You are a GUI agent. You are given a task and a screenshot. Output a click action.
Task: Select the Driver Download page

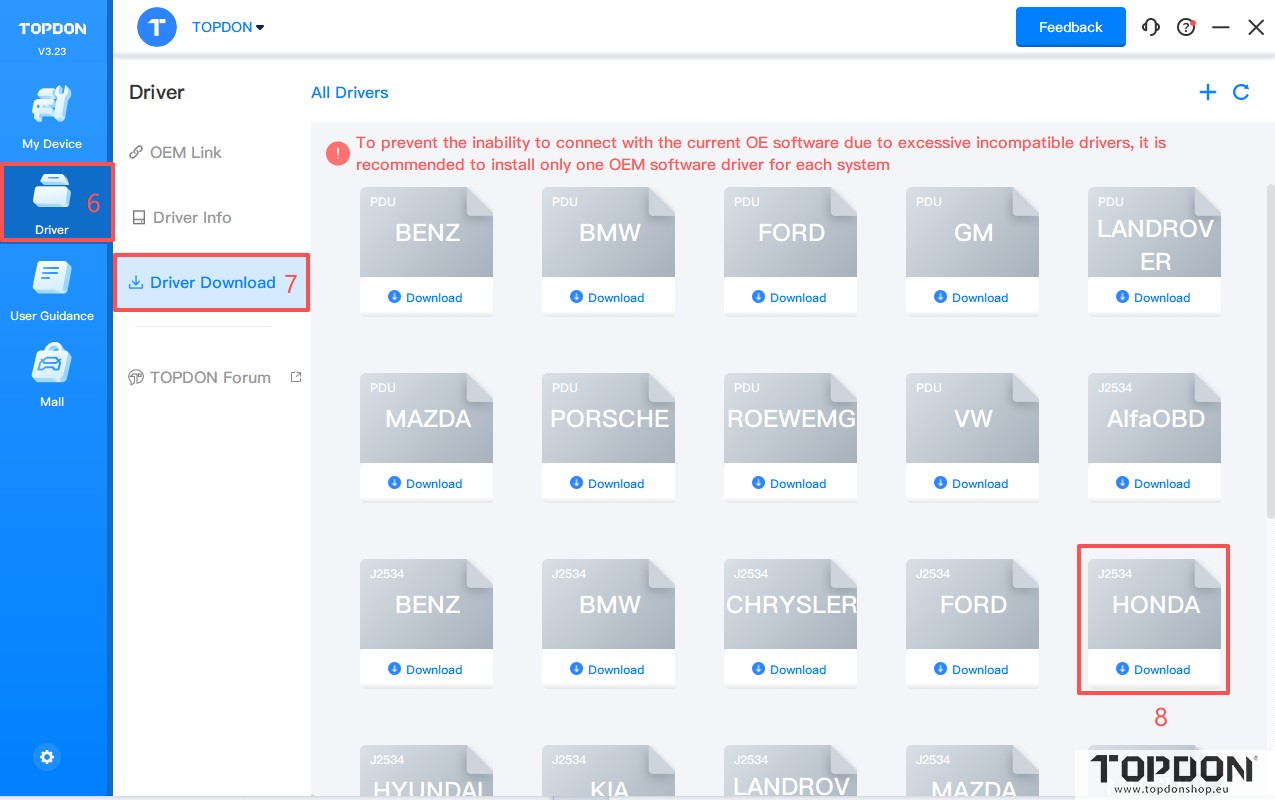pyautogui.click(x=212, y=283)
